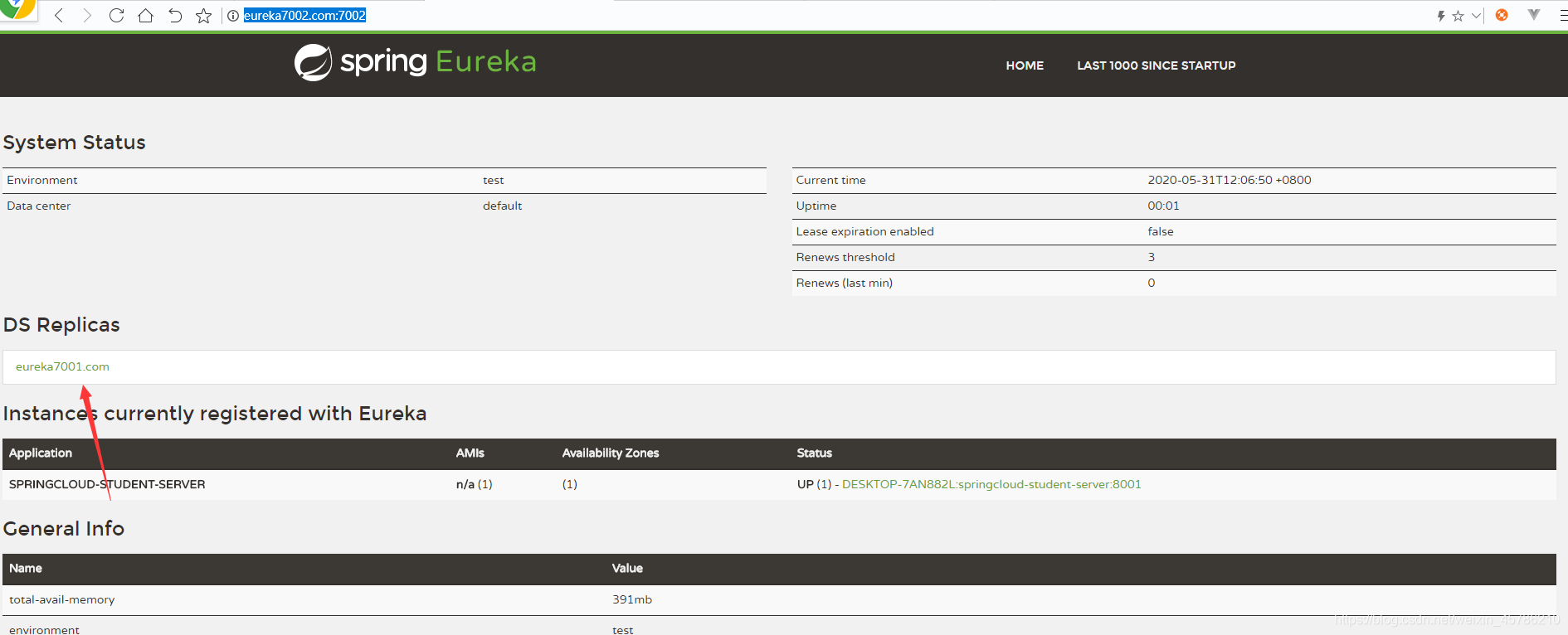
Task: Open the gray V-shaped extension icon
Action: (1534, 14)
